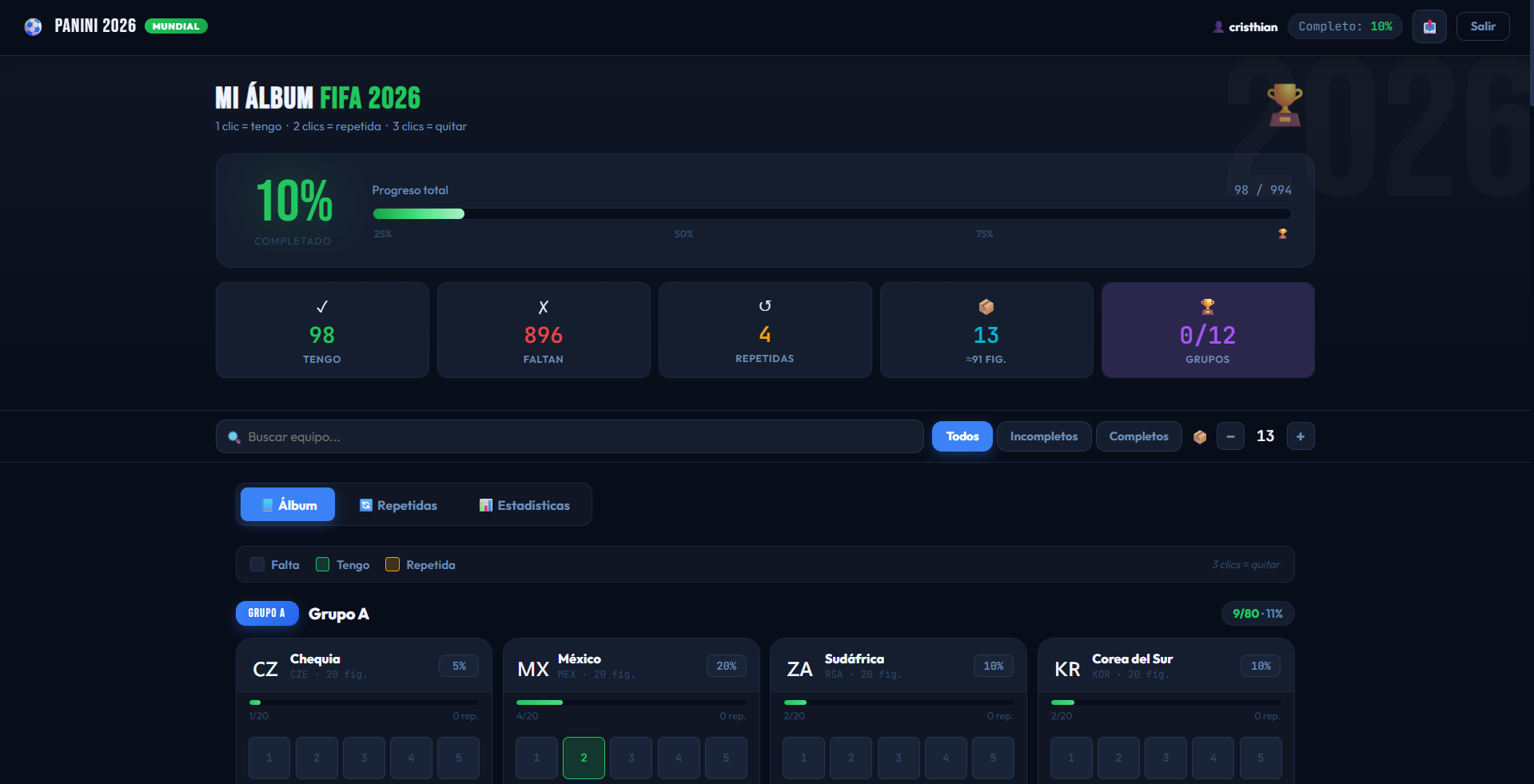Open the Estadísticas tab
The width and height of the screenshot is (1534, 784).
[524, 505]
